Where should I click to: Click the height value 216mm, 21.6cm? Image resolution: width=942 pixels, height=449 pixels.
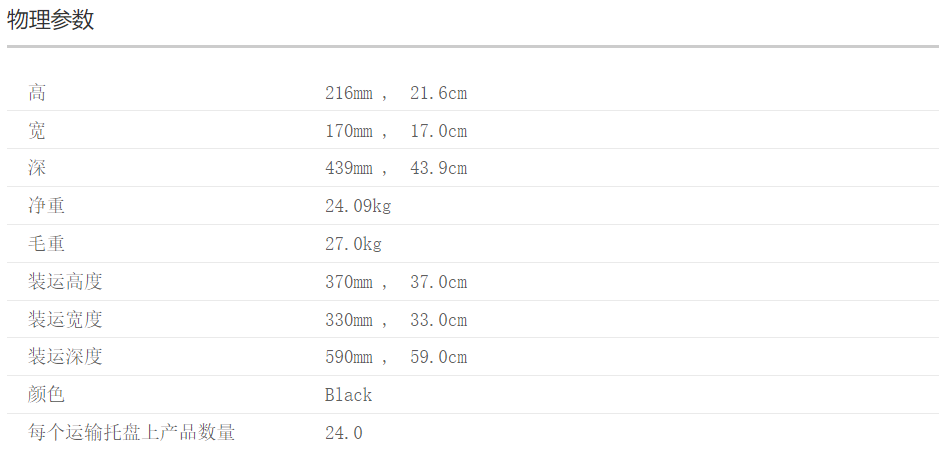[396, 93]
